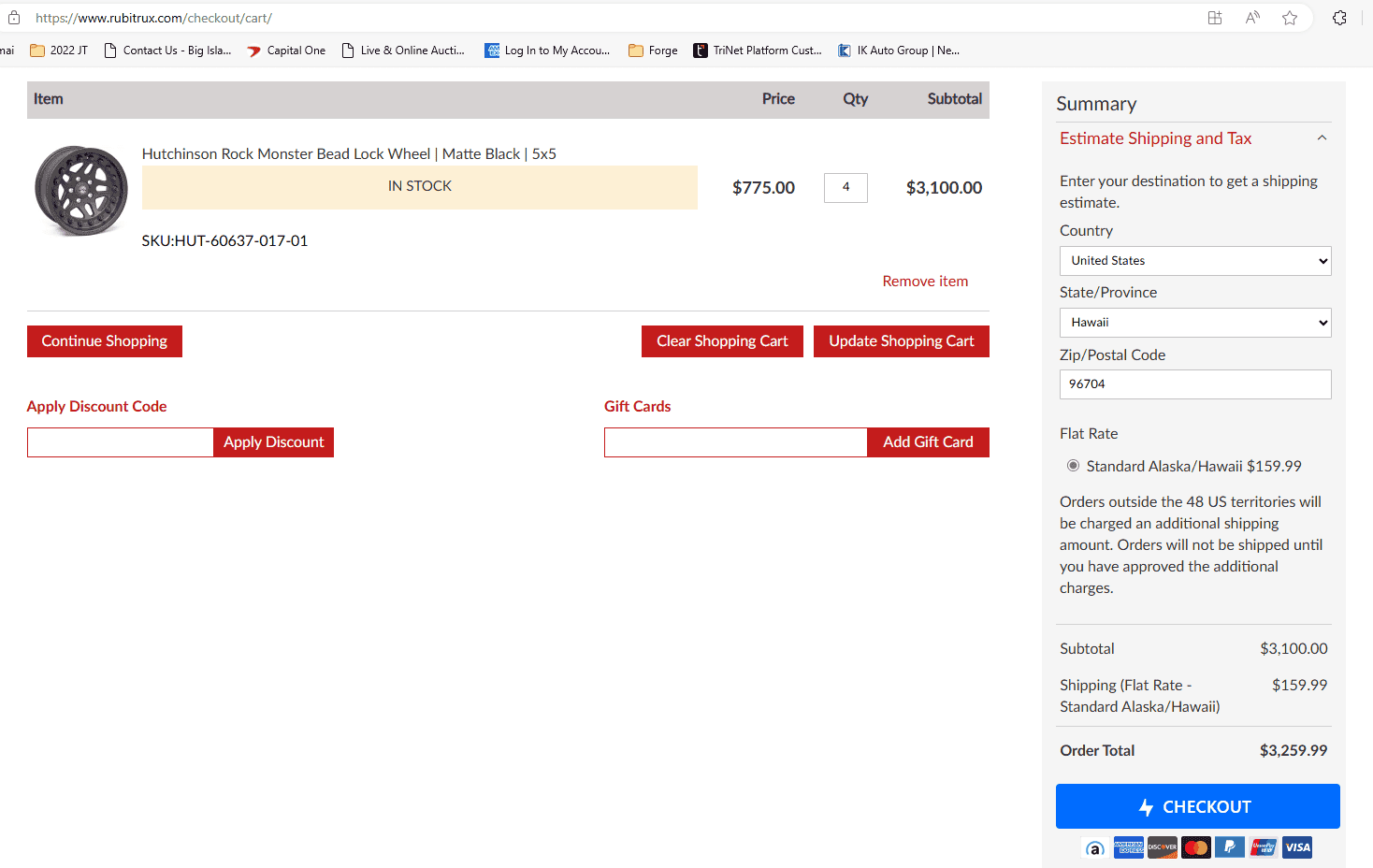Click the $775.00 unit price

pyautogui.click(x=763, y=188)
